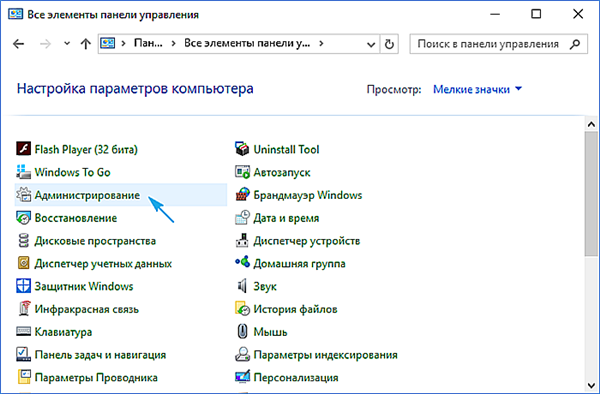
Task: Open the Панель задач и навигация link
Action: [100, 355]
